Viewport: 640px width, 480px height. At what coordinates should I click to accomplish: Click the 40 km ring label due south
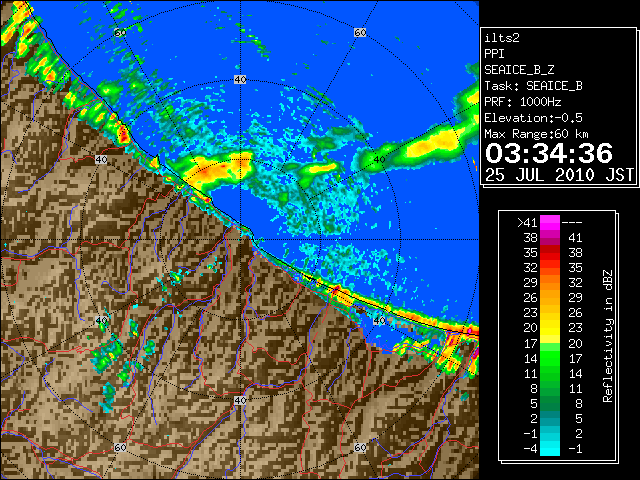240,400
